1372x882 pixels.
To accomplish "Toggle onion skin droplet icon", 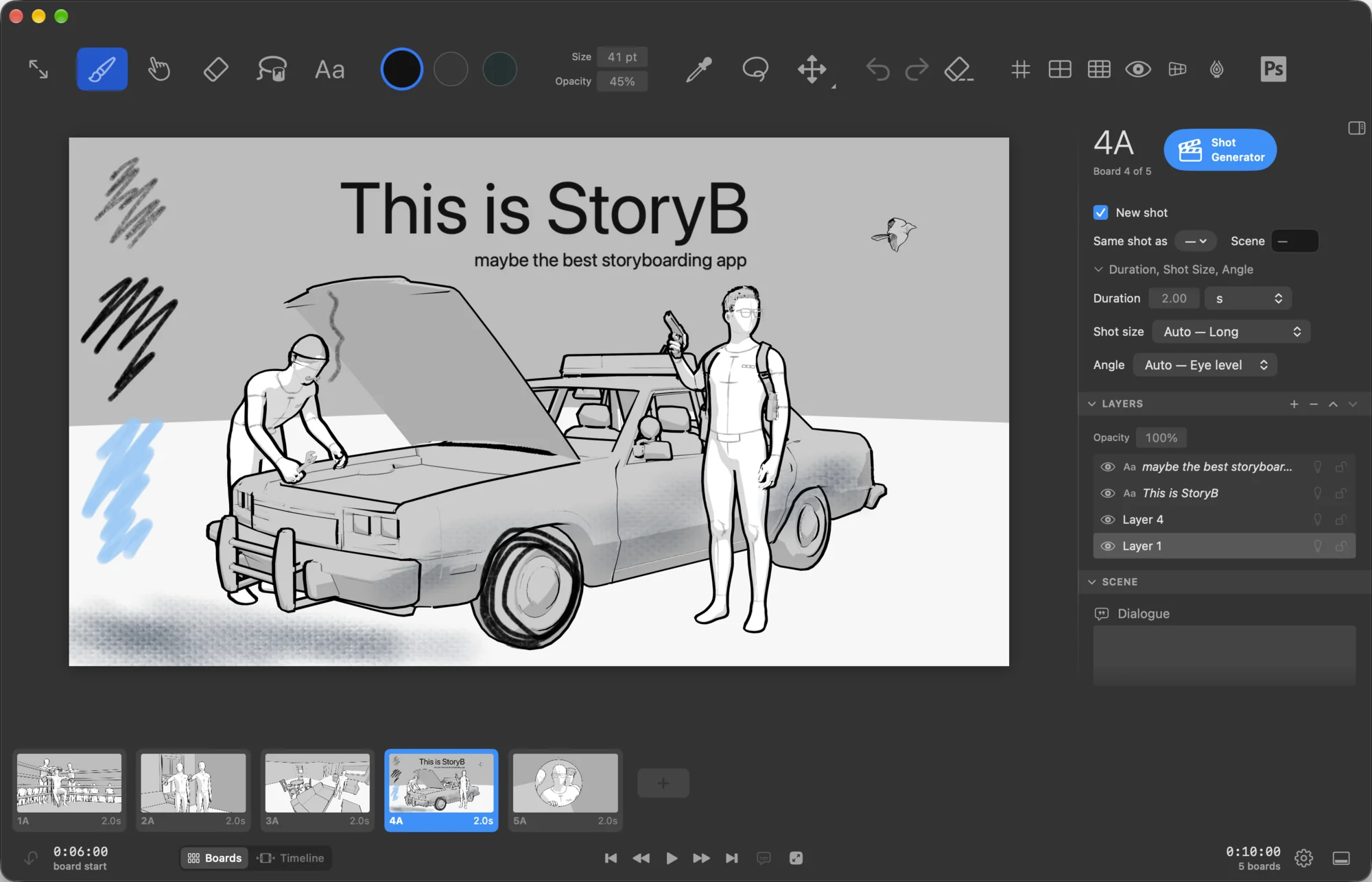I will [x=1217, y=69].
